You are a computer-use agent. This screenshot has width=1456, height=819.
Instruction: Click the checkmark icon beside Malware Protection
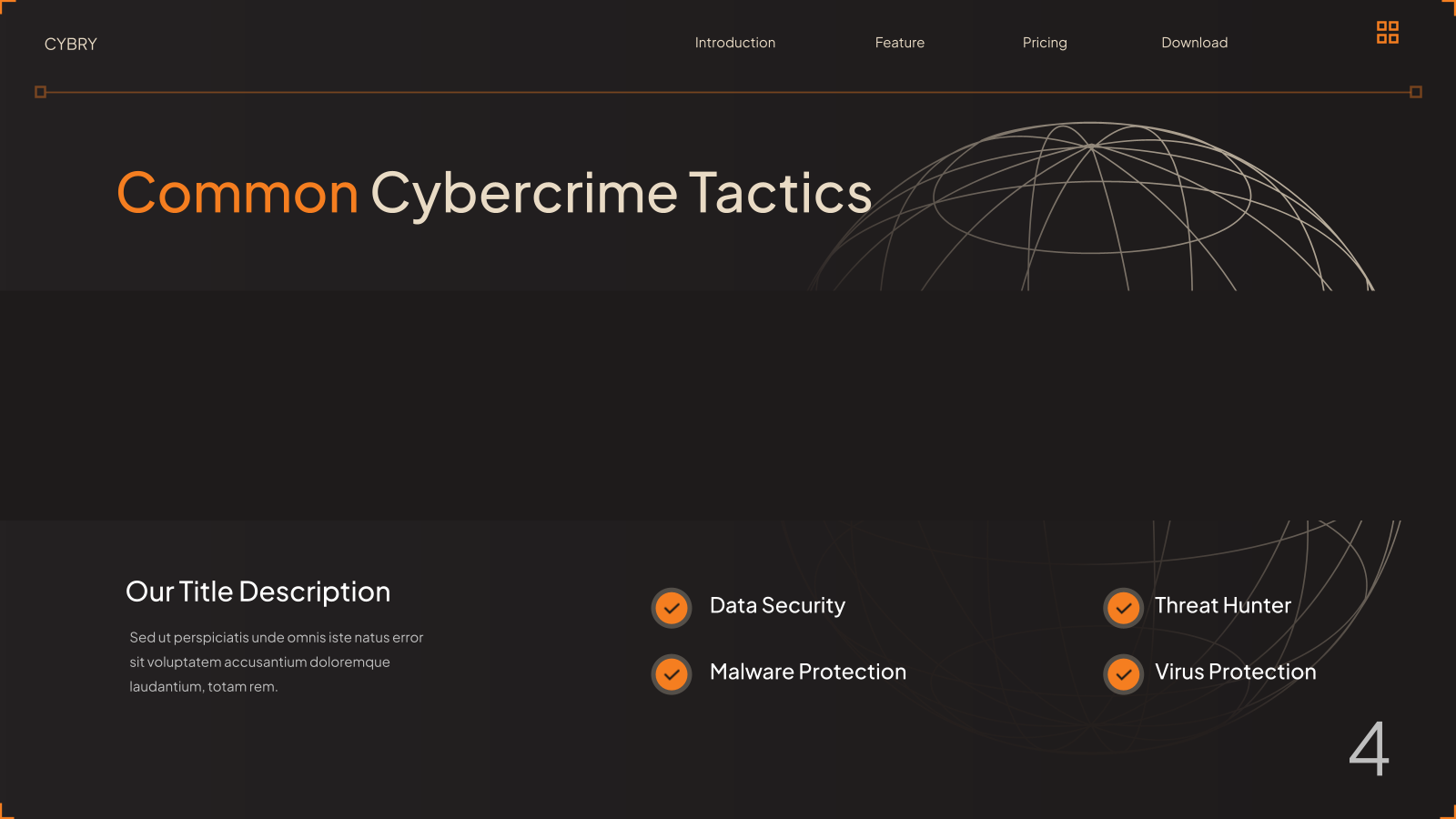[672, 674]
